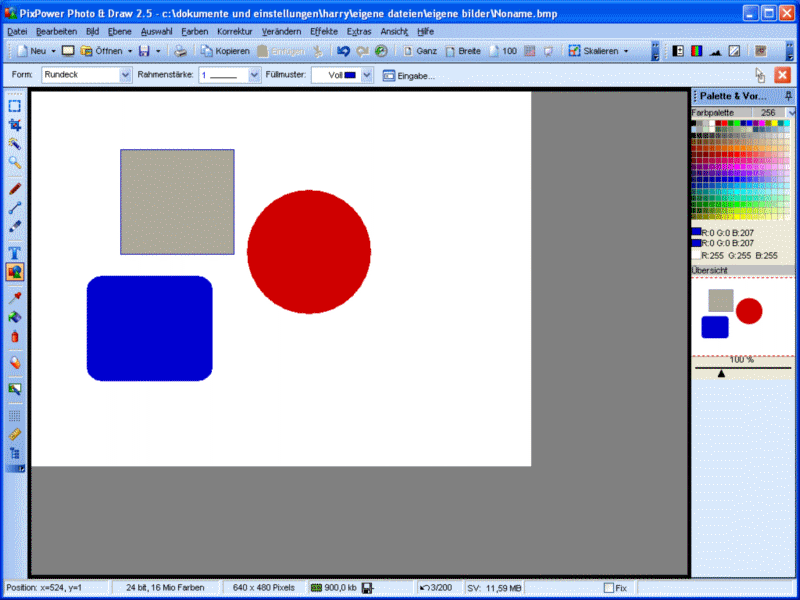Open the Rahmenstärke dropdown
Image resolution: width=800 pixels, height=600 pixels.
[255, 76]
